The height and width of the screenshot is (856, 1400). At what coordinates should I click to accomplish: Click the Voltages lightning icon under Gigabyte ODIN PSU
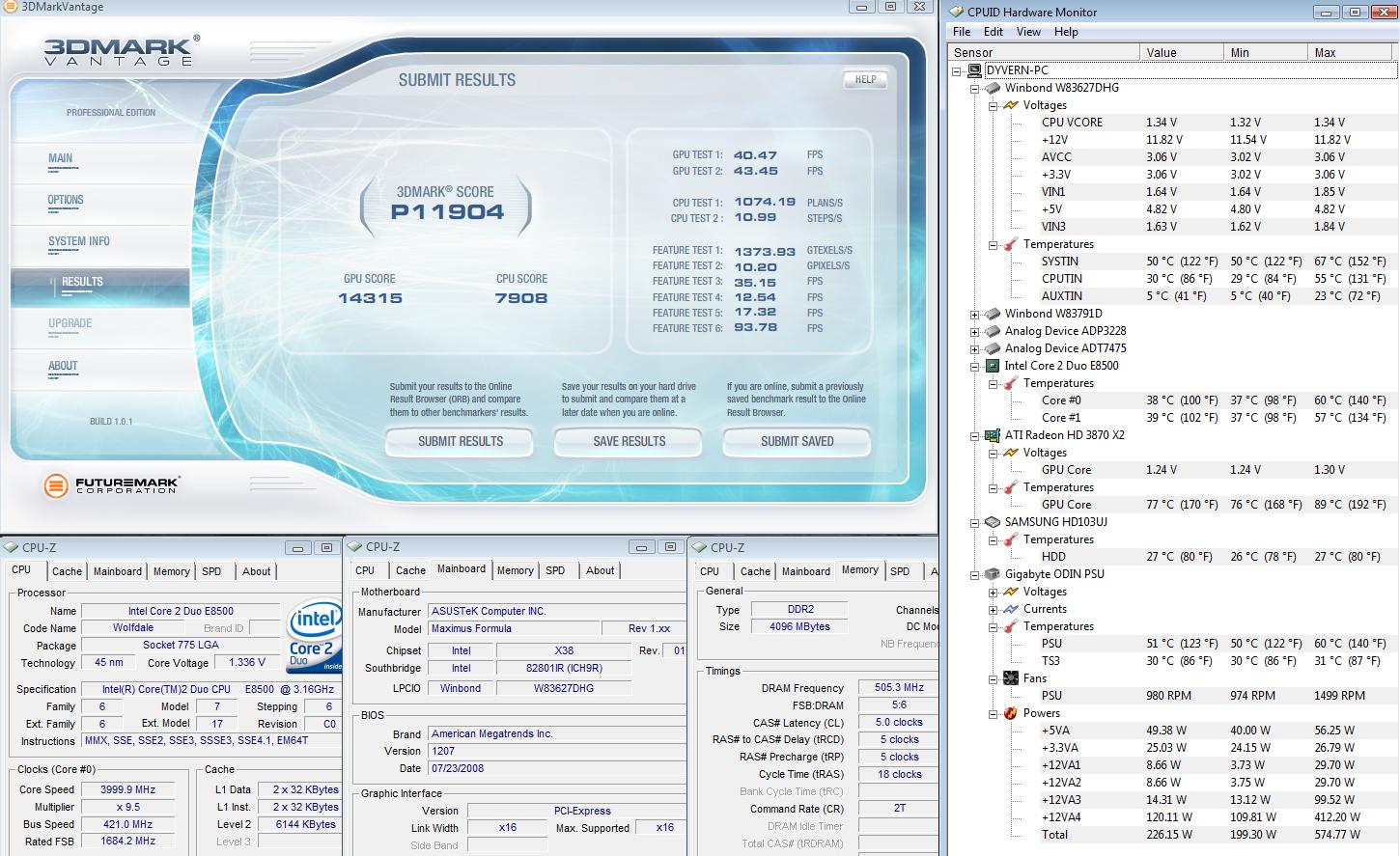[x=1011, y=592]
